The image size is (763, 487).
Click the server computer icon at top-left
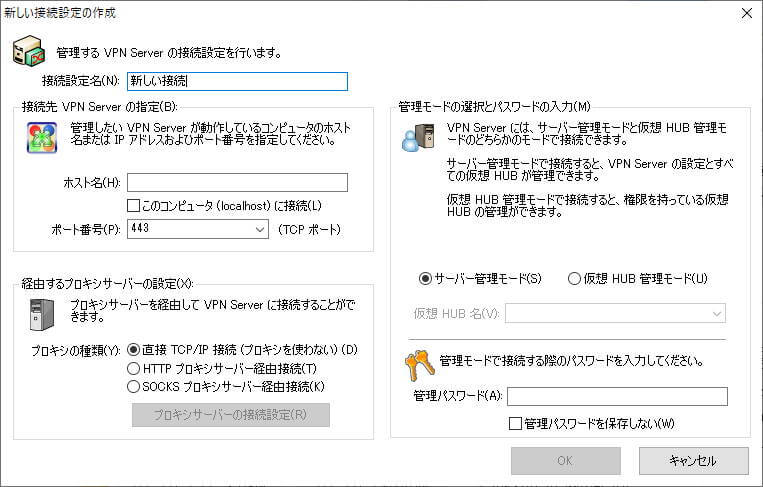point(27,52)
